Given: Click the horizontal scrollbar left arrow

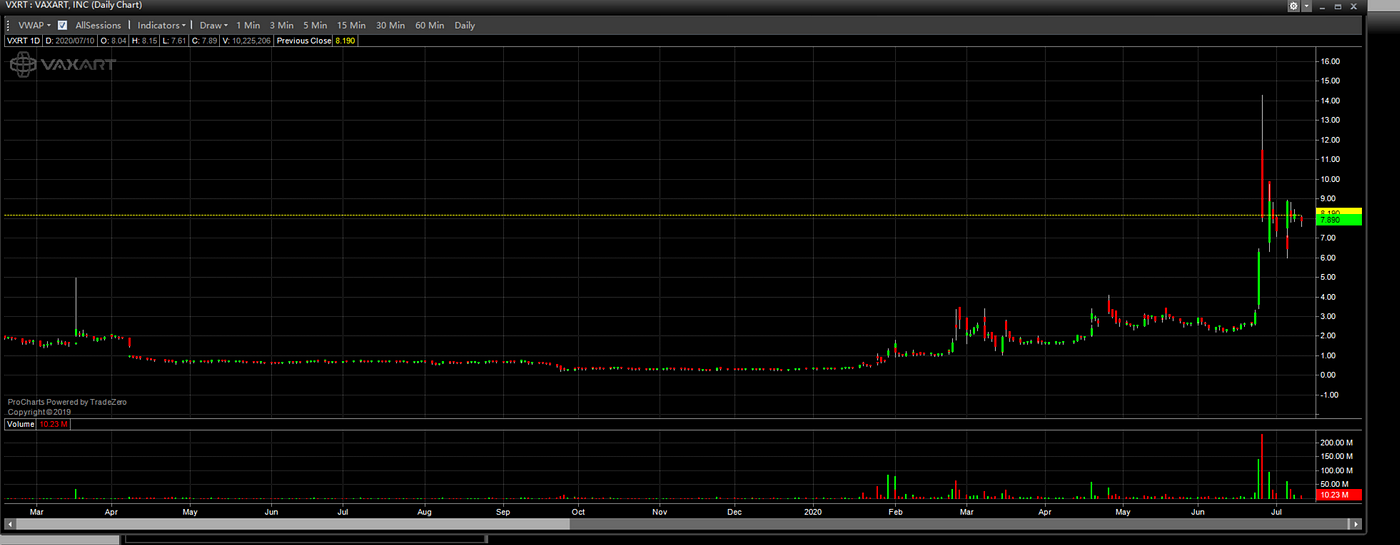Looking at the screenshot, I should tap(9, 523).
